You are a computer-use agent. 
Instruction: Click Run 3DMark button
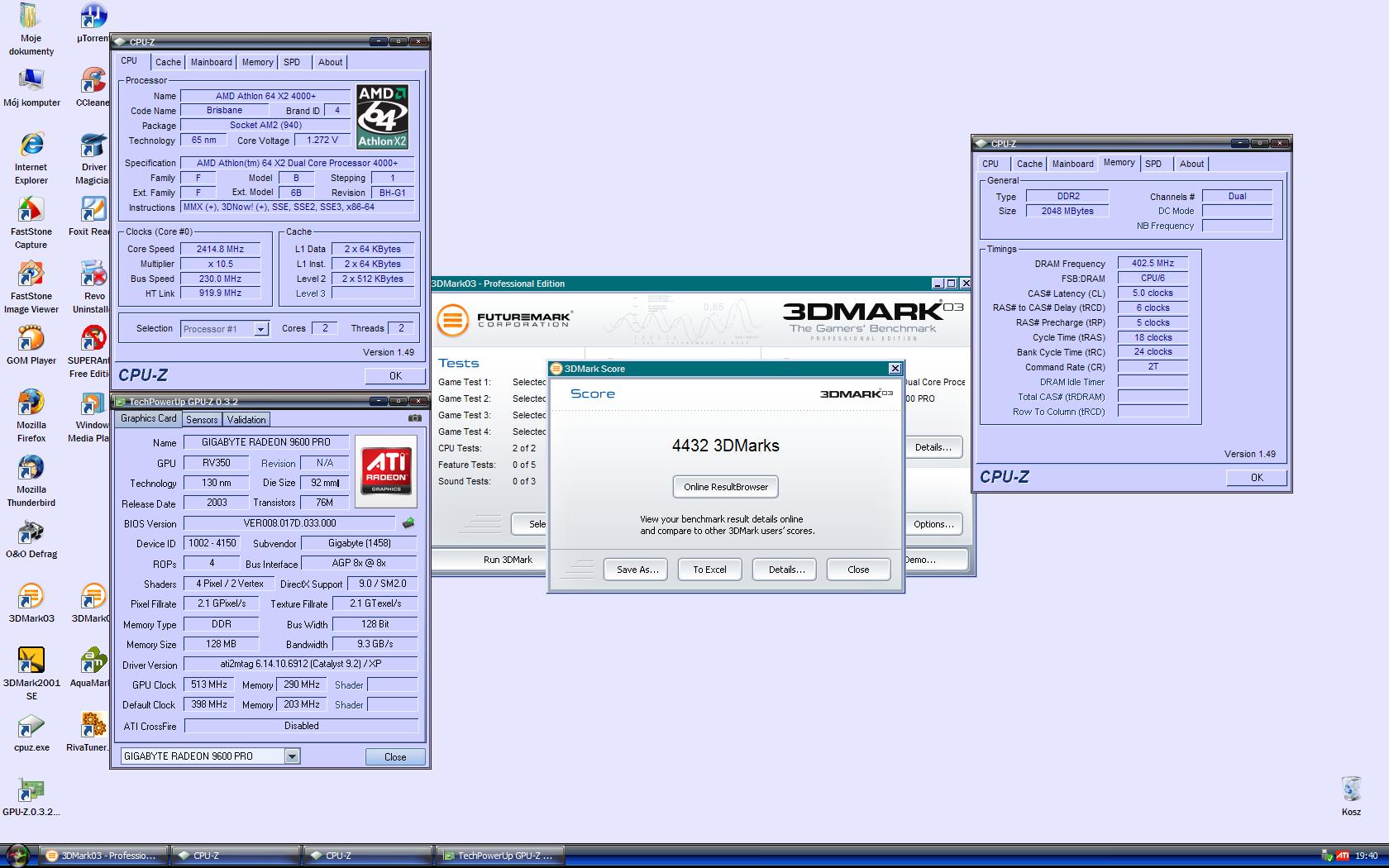[x=508, y=560]
